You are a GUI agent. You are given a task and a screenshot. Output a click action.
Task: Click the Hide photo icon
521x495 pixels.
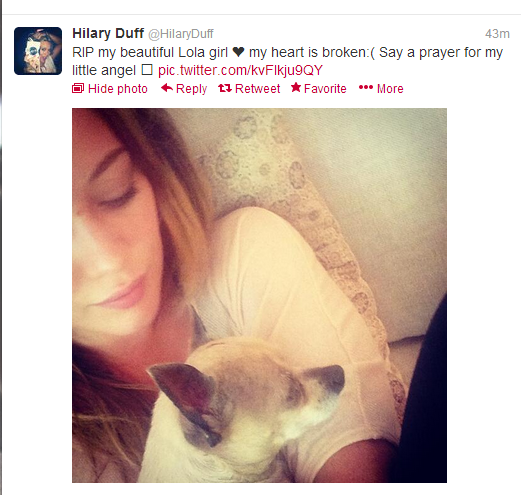(78, 89)
